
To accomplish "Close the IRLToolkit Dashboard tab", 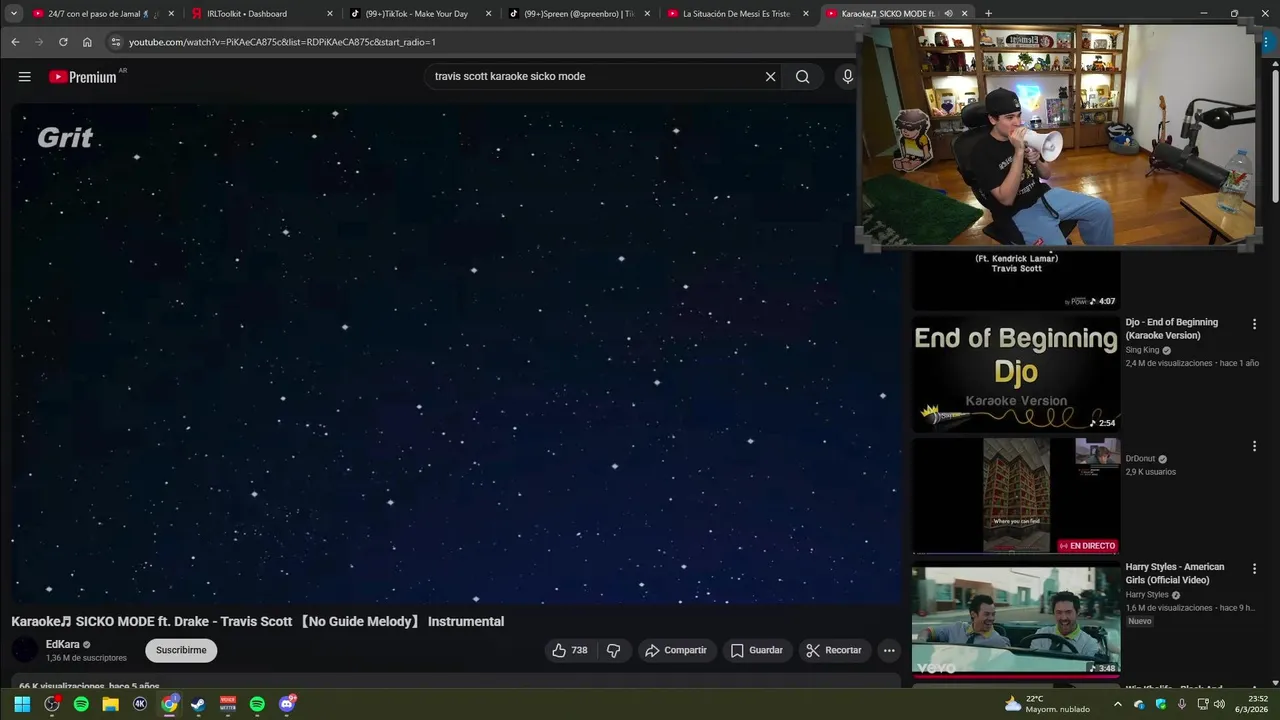I will (x=330, y=14).
